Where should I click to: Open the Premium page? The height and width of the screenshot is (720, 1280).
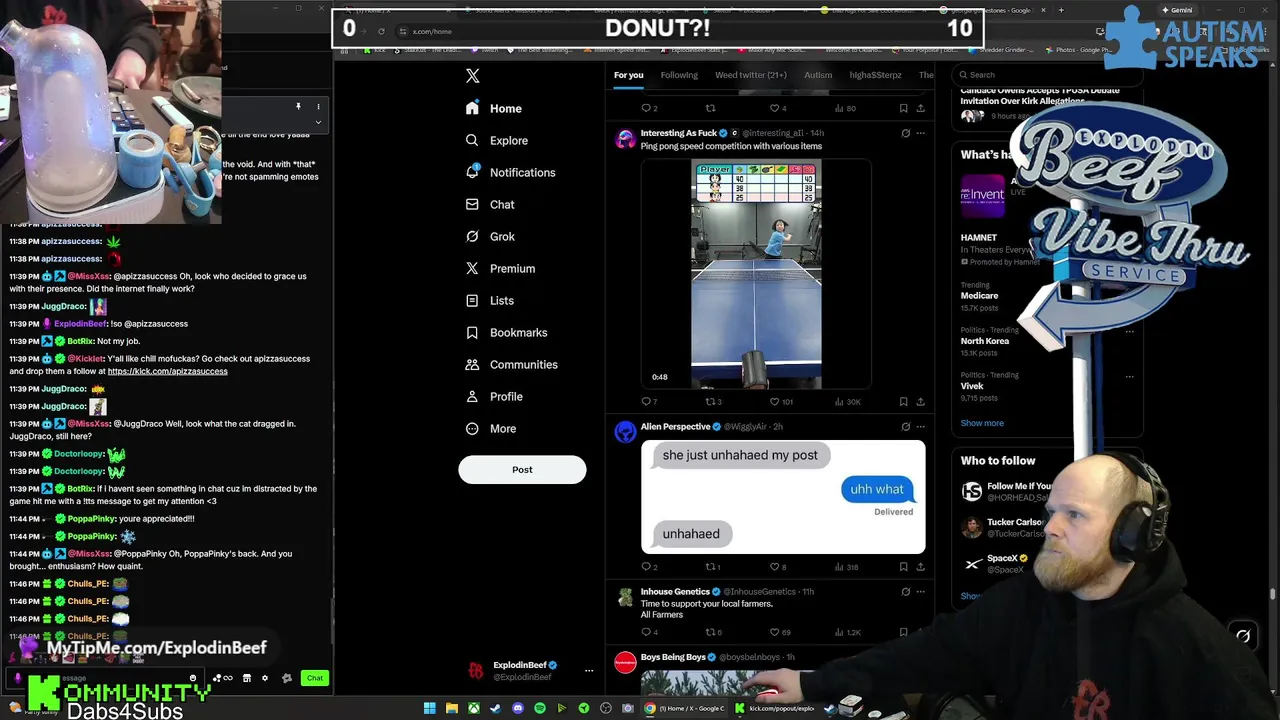(x=500, y=268)
